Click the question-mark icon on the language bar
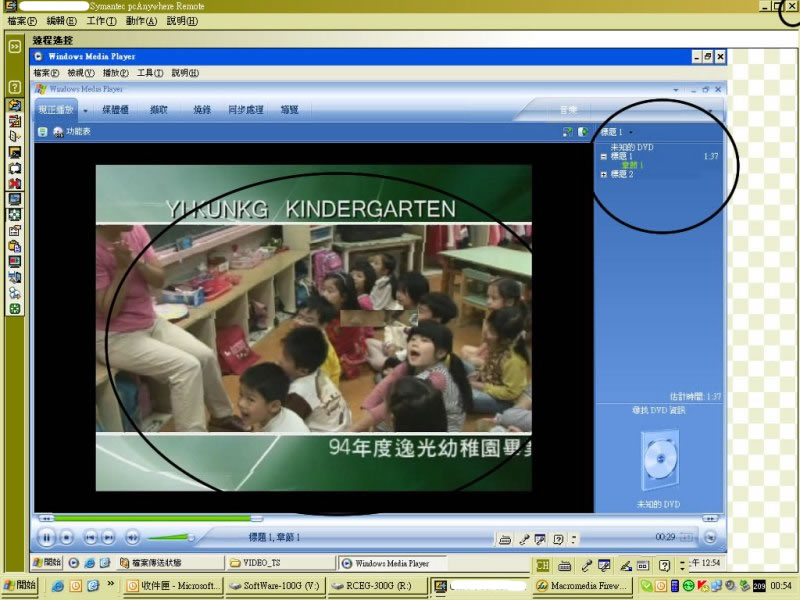Screen dimensions: 800x600 click(x=664, y=565)
